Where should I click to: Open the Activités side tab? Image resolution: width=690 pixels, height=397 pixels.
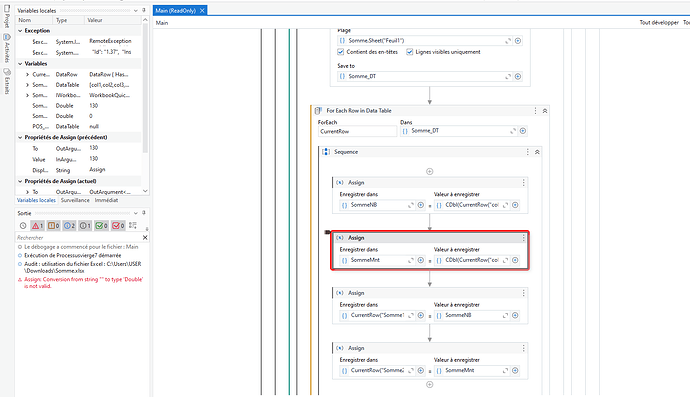[x=7, y=48]
